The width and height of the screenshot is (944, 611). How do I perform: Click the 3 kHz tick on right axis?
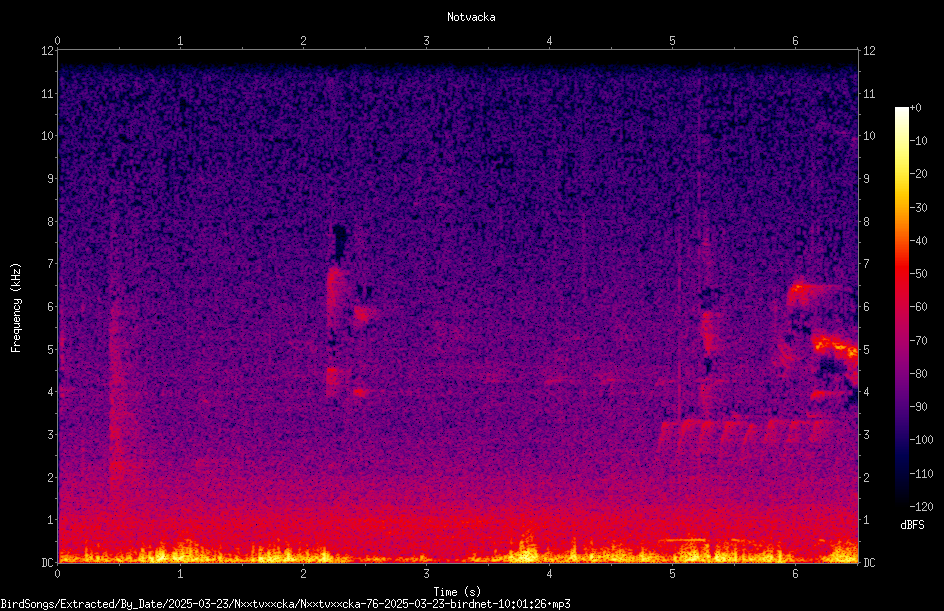pos(866,435)
